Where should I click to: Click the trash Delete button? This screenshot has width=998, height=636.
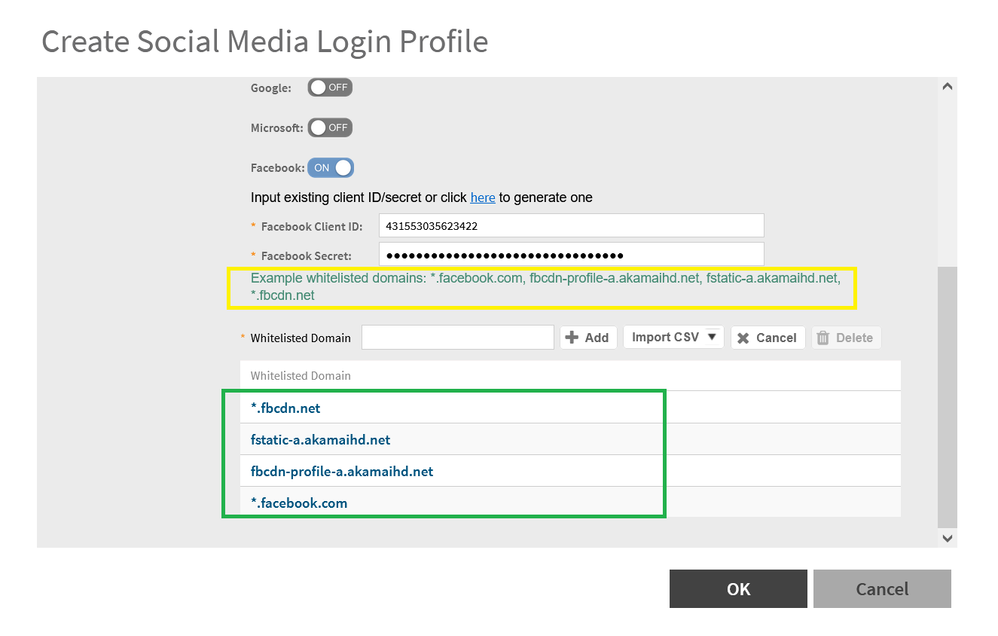coord(845,338)
